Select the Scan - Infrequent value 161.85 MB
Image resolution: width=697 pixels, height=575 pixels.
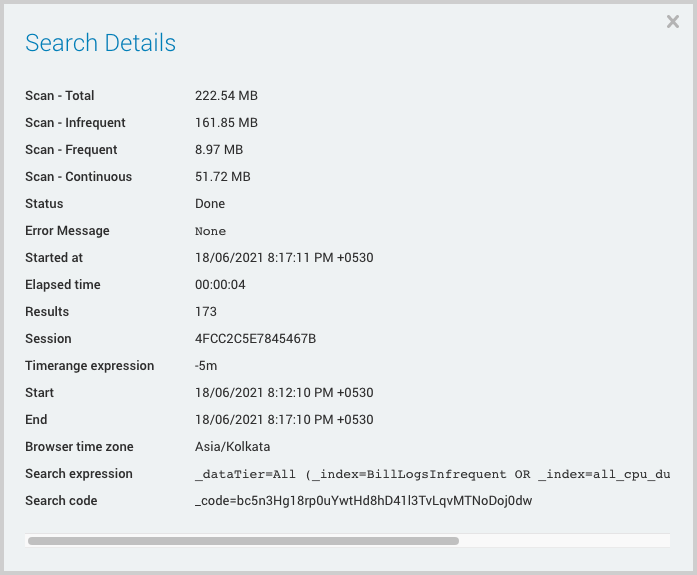[226, 123]
